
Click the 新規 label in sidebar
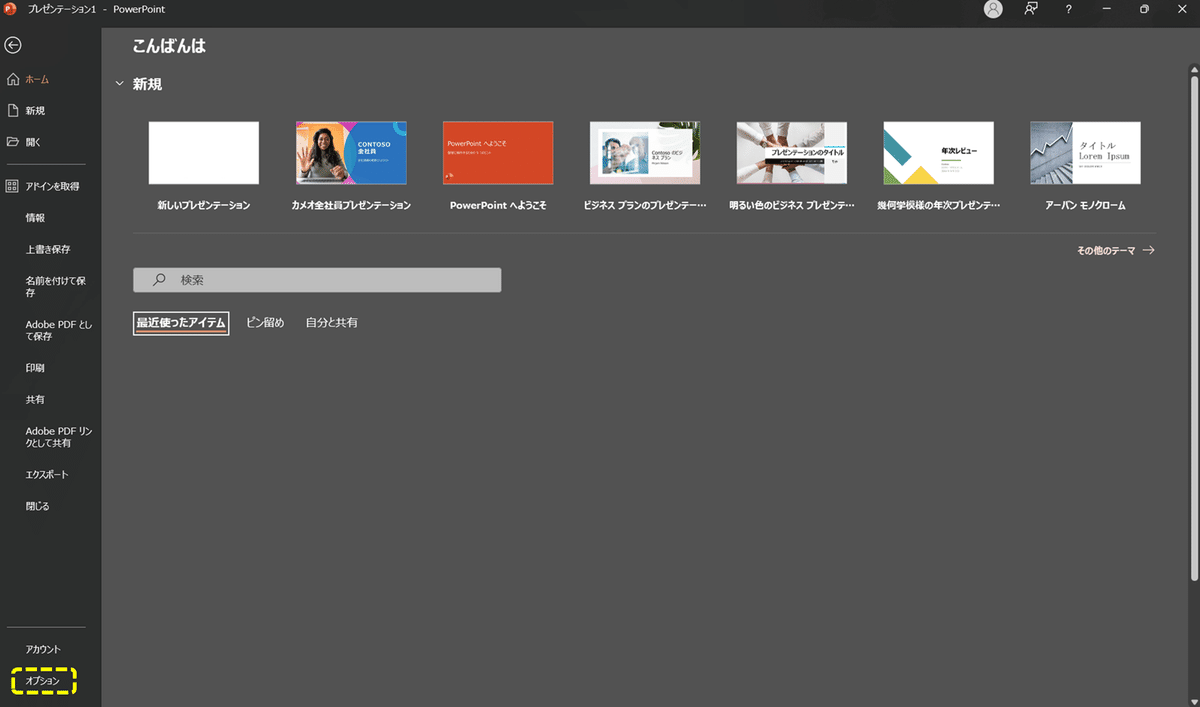tap(35, 111)
